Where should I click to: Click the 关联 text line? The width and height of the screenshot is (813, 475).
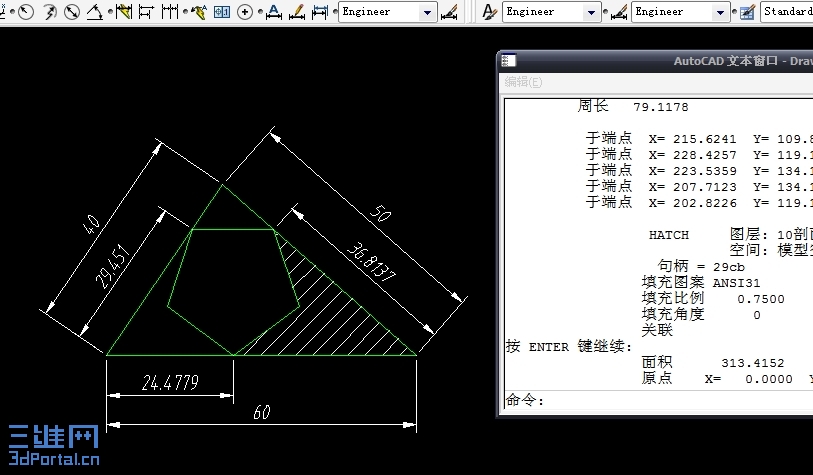[x=656, y=330]
